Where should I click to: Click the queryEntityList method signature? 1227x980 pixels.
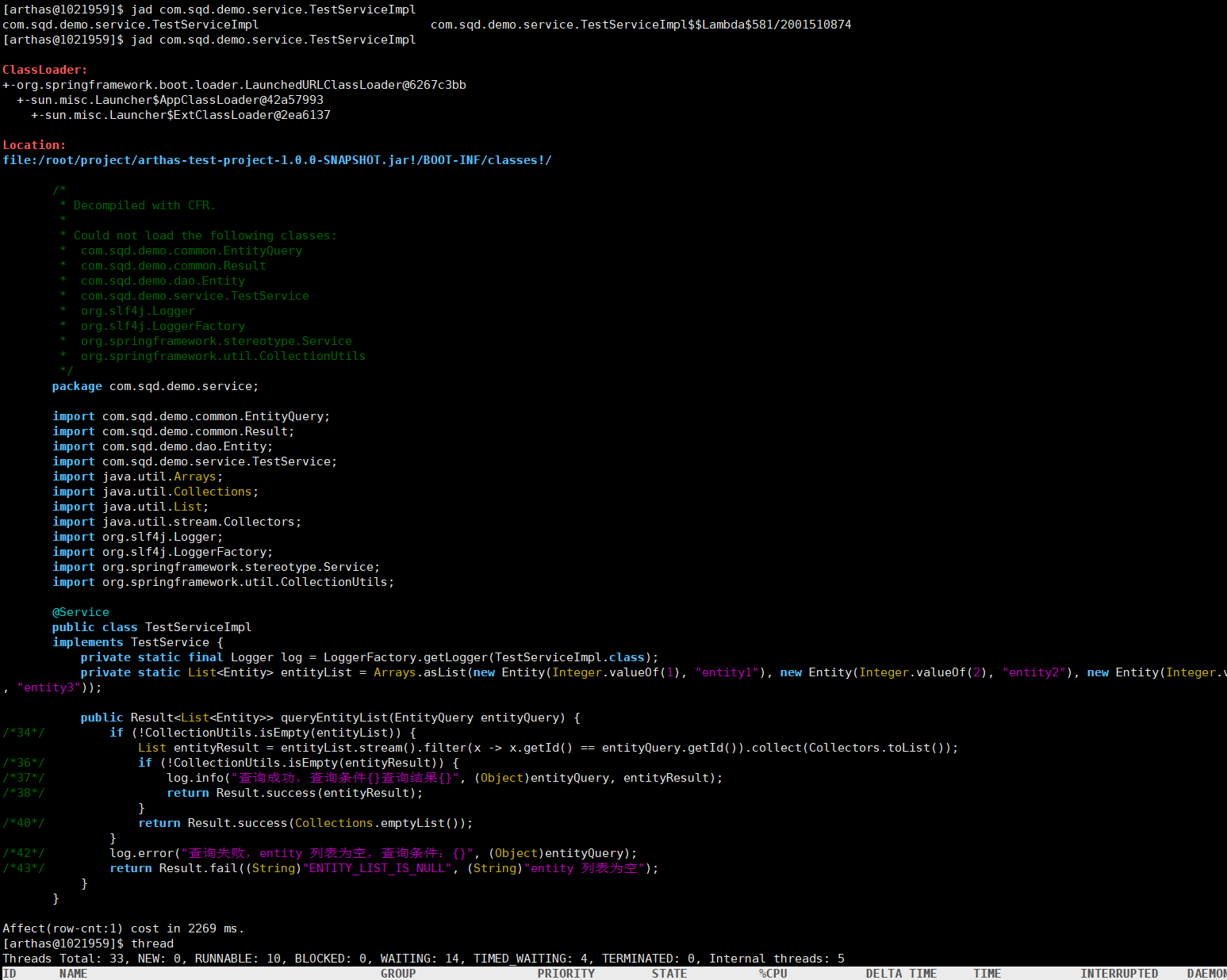pos(331,718)
